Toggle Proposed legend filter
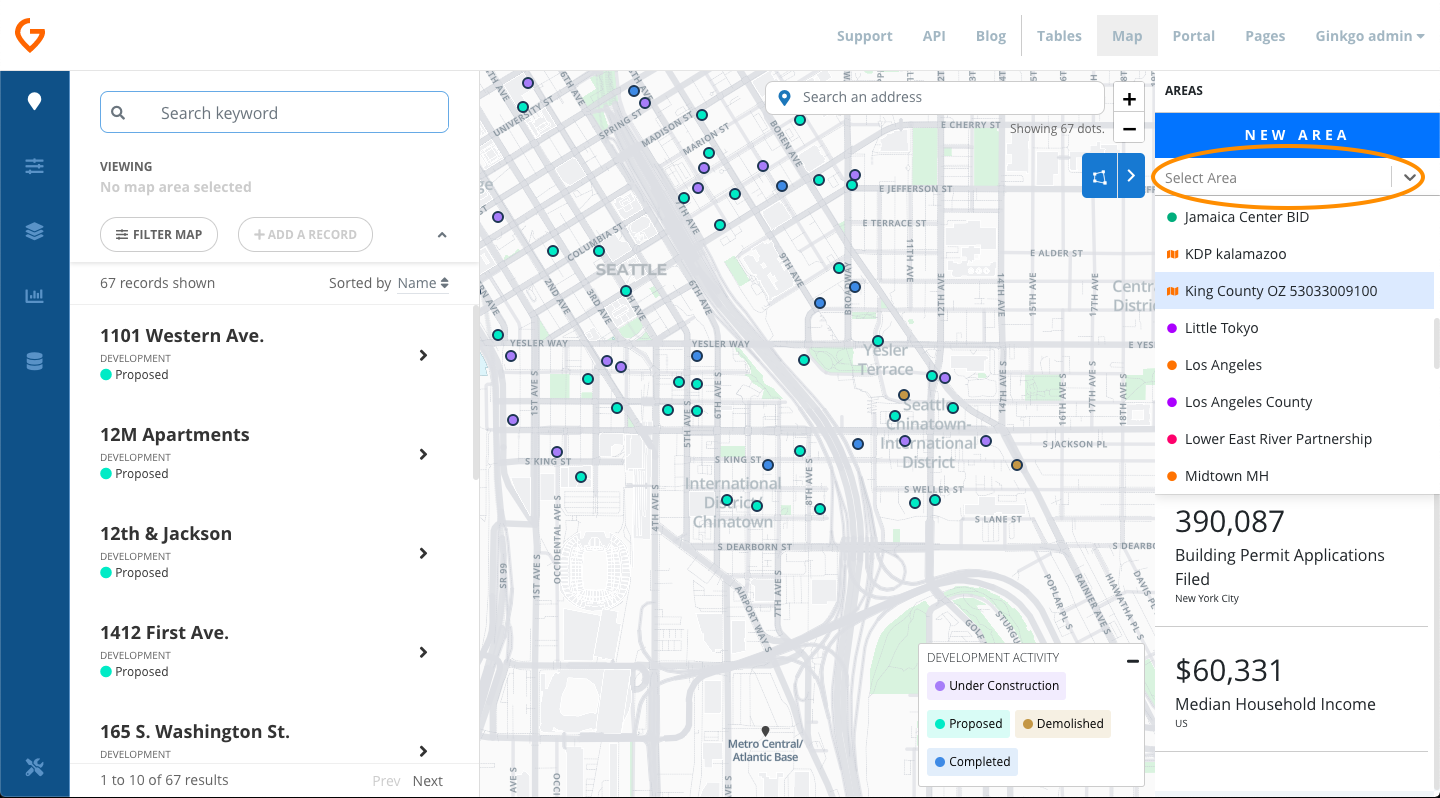The height and width of the screenshot is (798, 1440). pos(968,724)
